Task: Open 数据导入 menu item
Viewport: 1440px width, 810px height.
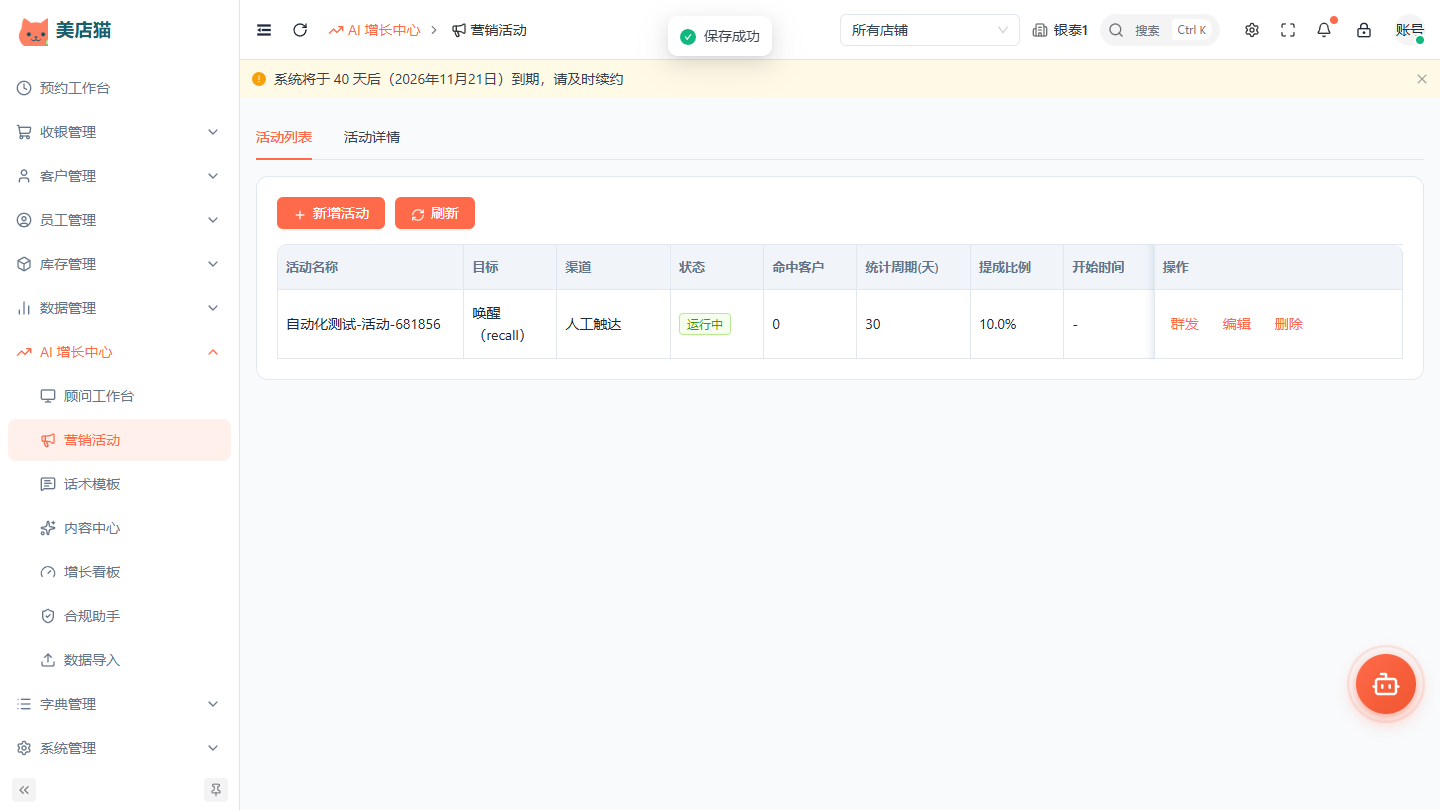Action: 119,660
